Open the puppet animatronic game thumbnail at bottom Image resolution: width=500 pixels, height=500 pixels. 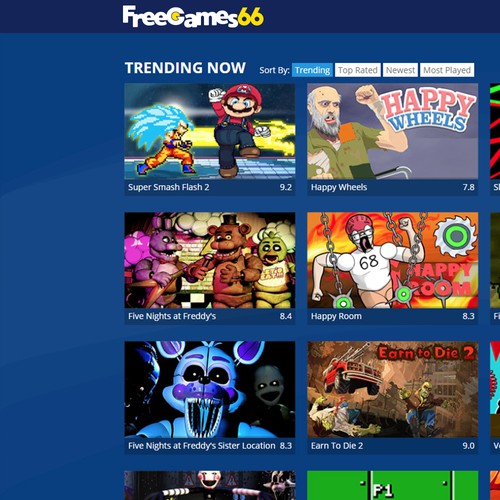(210, 485)
